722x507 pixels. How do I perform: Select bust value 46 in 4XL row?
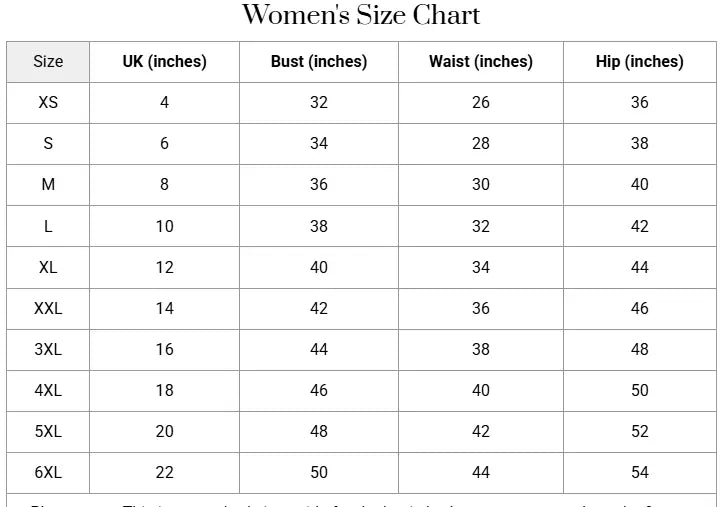pyautogui.click(x=319, y=390)
